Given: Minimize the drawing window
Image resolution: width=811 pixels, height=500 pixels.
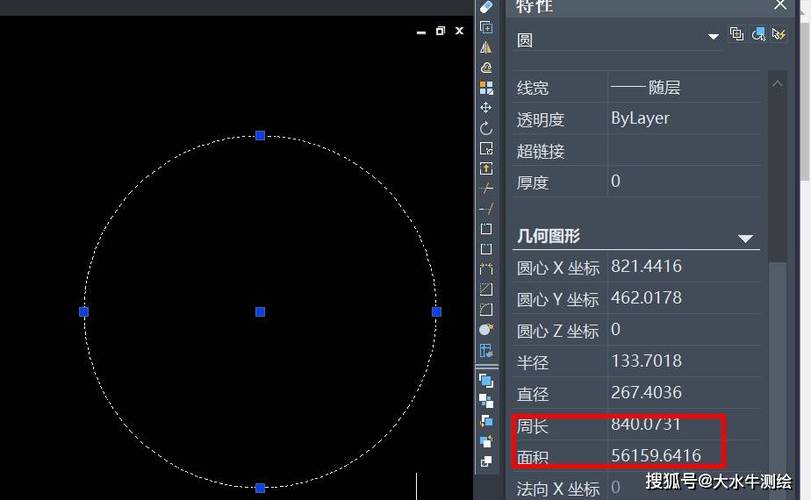Looking at the screenshot, I should click(x=421, y=32).
